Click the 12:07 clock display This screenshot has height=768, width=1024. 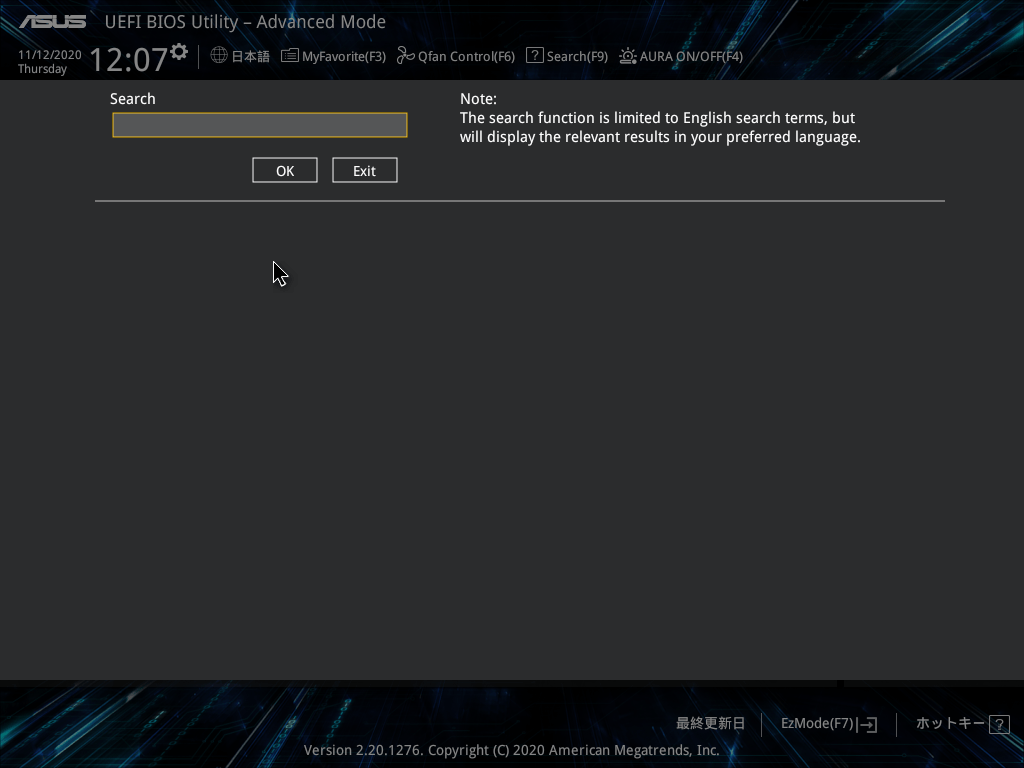click(x=129, y=59)
